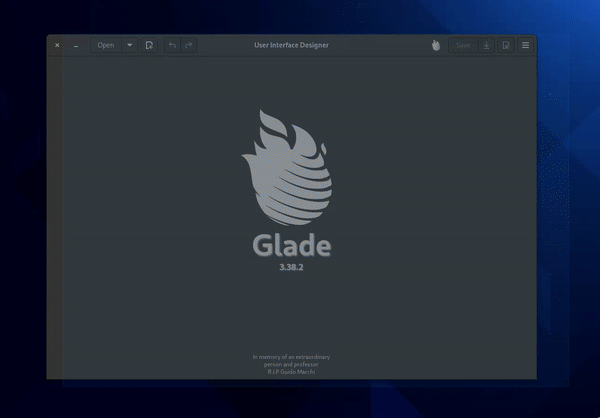Open the hamburger main menu
Viewport: 600px width, 418px height.
pos(525,45)
